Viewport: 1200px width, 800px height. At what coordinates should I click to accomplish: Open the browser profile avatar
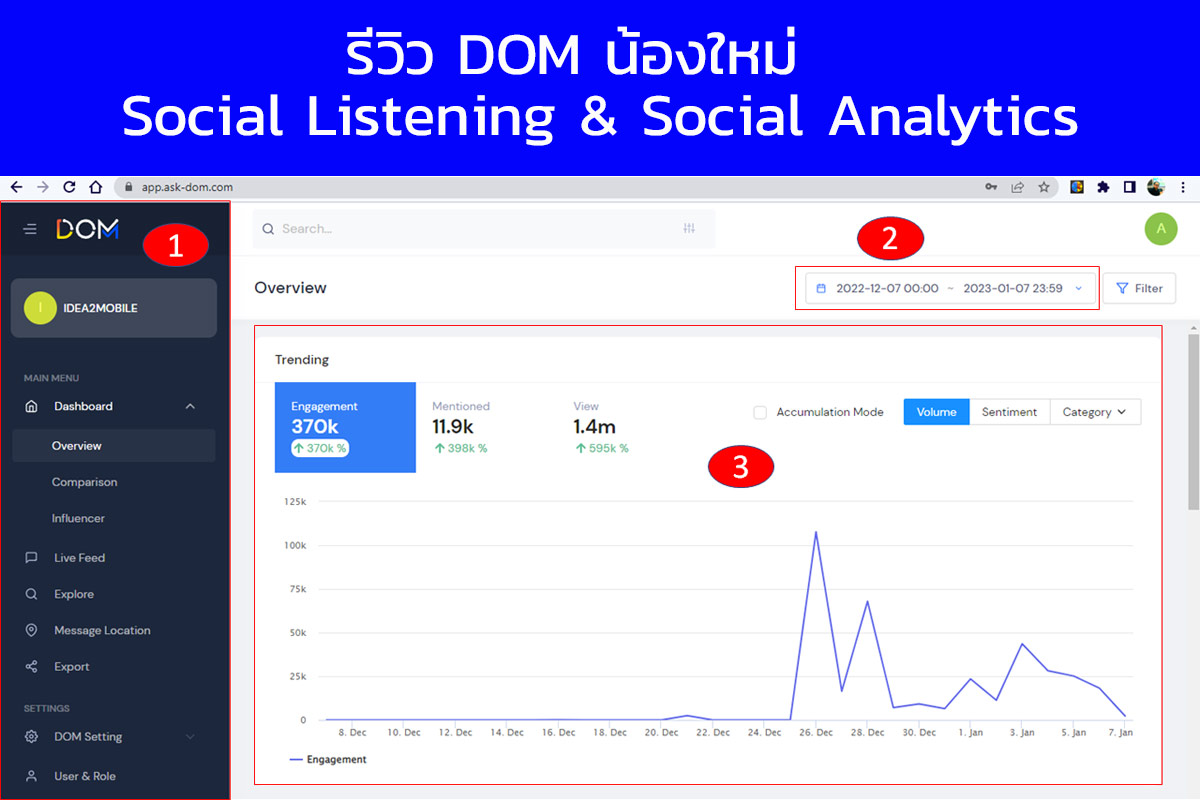point(1156,187)
